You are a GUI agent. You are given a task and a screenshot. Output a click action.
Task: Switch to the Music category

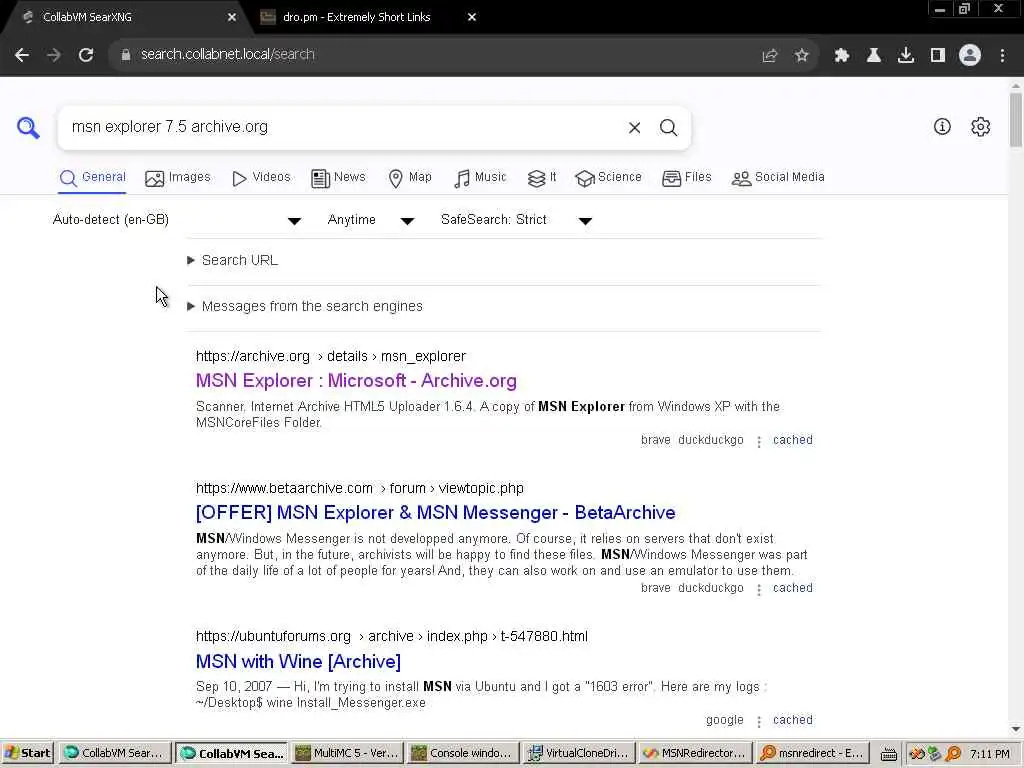point(480,178)
